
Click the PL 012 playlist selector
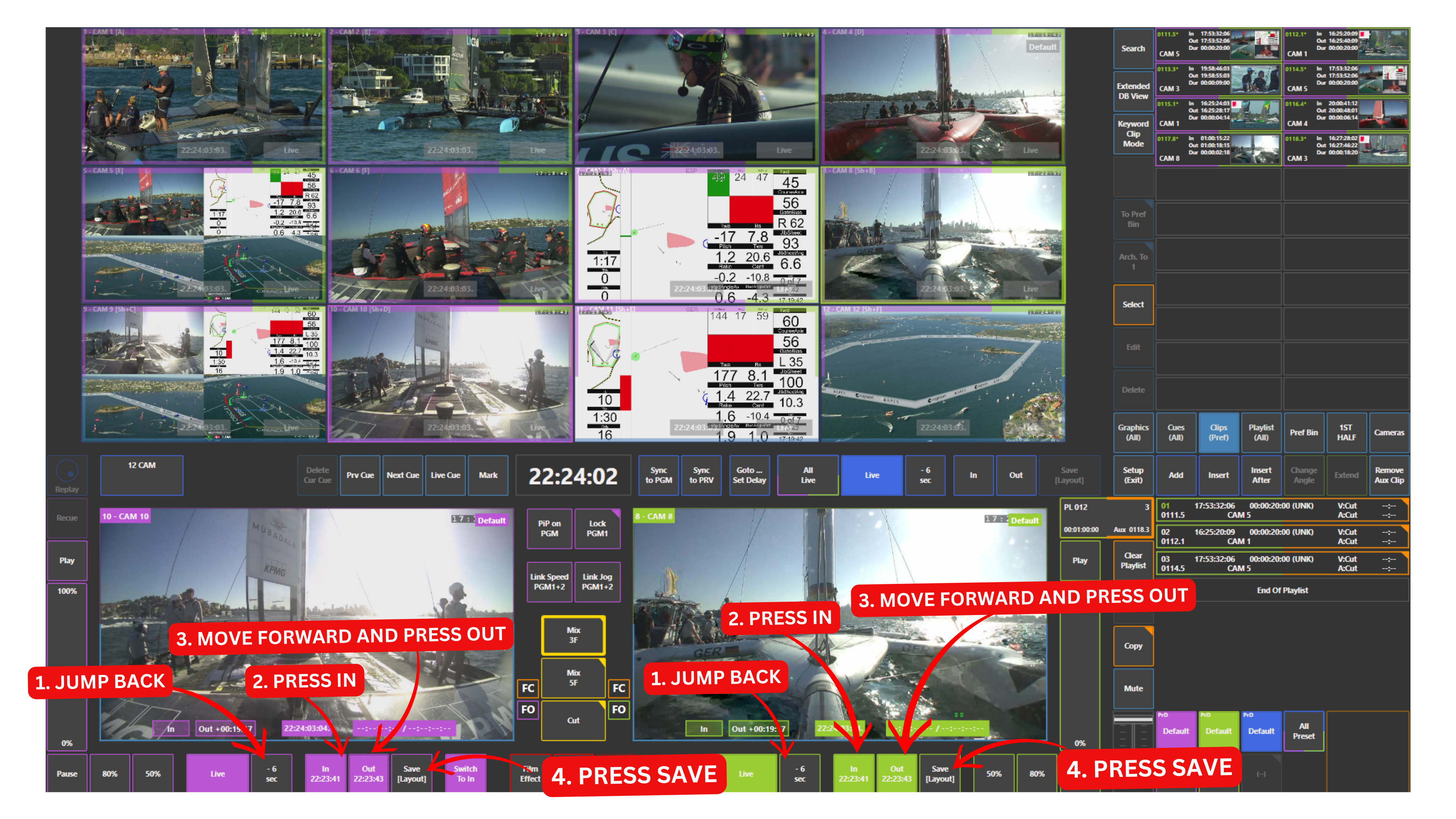1106,518
